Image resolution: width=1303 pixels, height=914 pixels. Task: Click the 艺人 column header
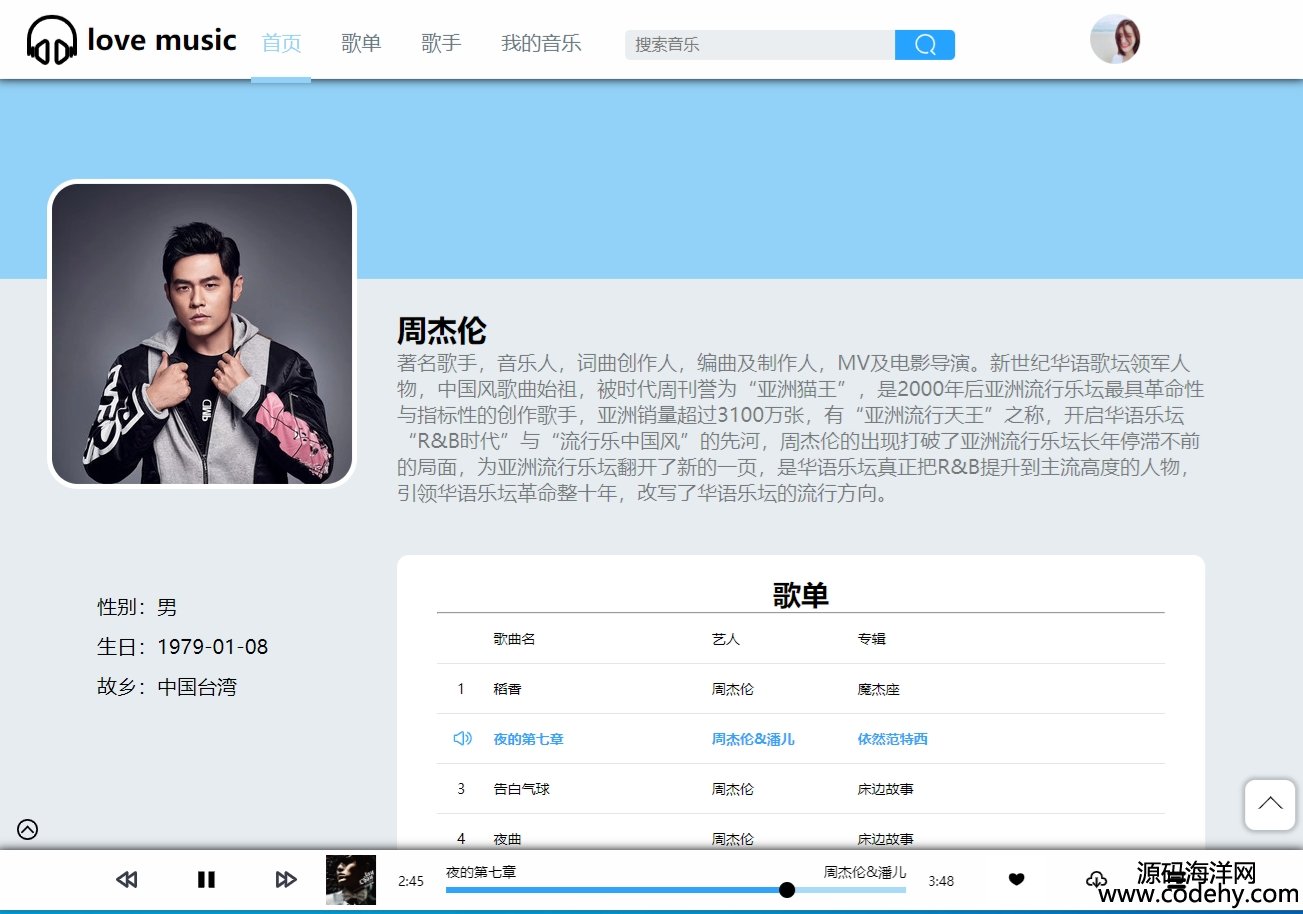(726, 639)
